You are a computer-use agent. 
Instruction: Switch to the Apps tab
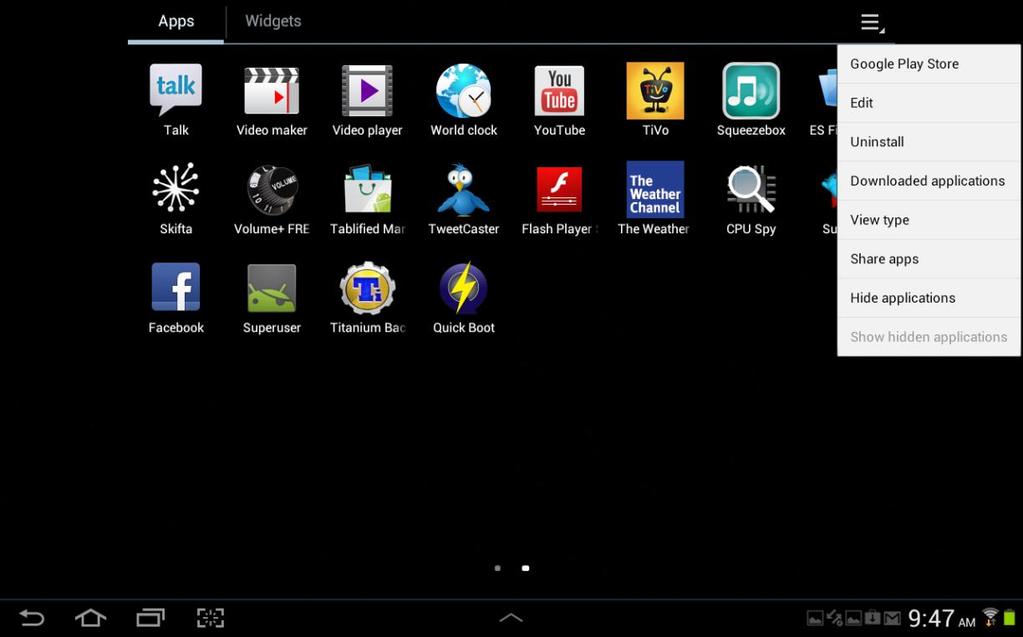pos(176,21)
